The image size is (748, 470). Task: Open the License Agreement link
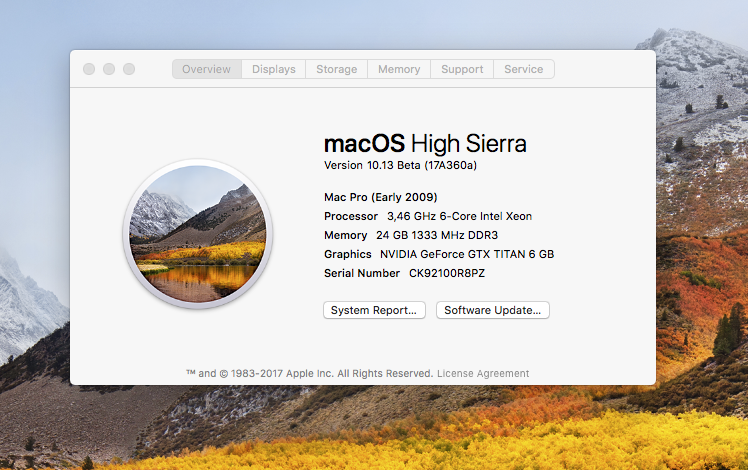(x=483, y=374)
